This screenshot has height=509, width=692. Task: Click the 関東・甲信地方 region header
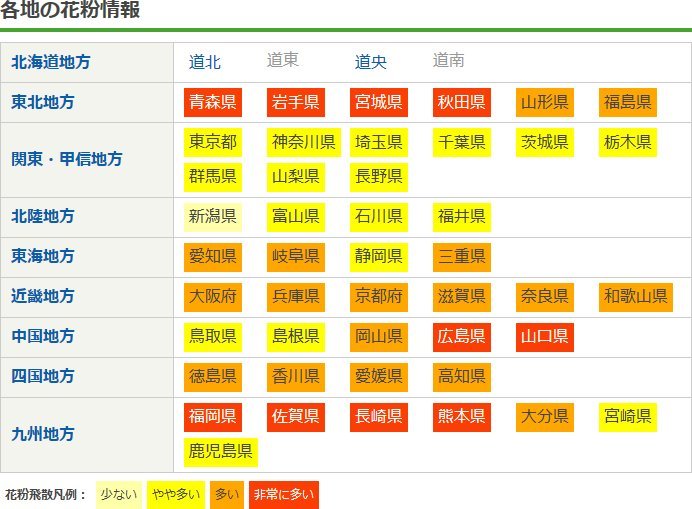67,159
